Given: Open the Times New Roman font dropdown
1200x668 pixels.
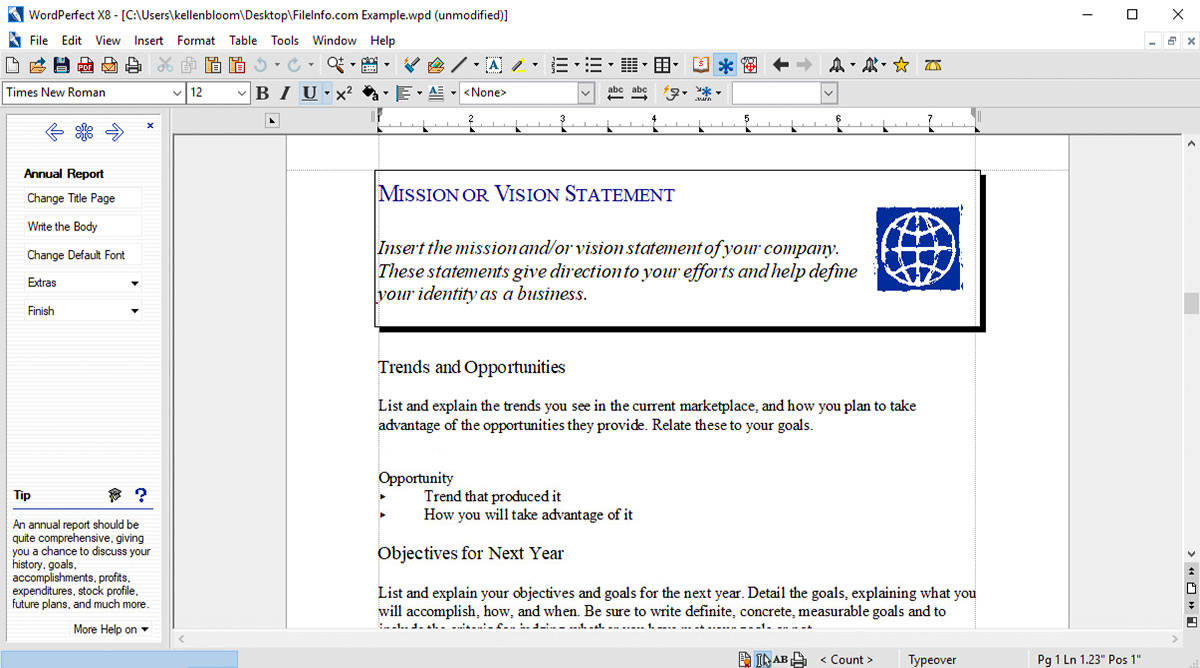Looking at the screenshot, I should pos(177,93).
